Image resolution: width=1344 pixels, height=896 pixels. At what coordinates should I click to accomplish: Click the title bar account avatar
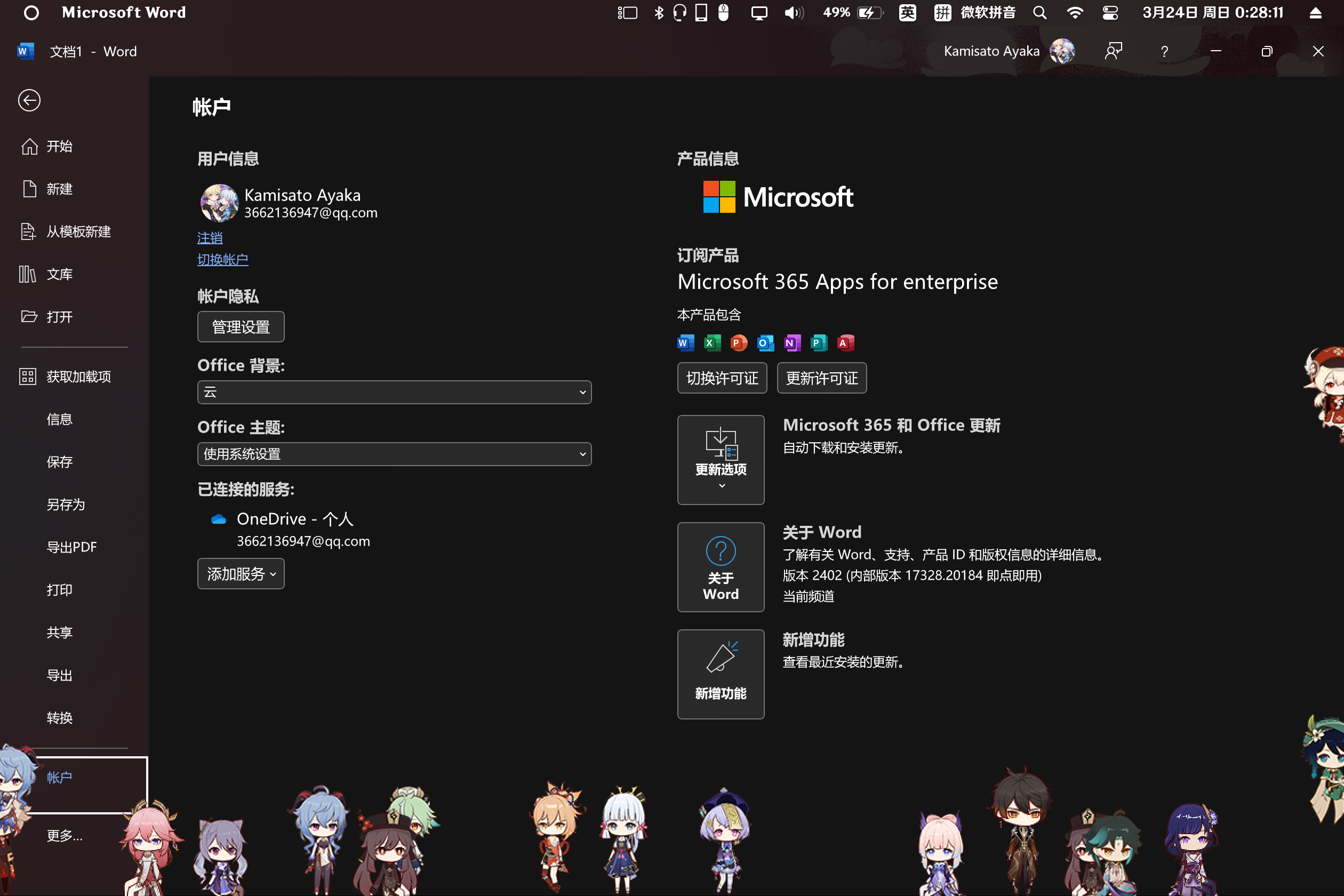[x=1062, y=51]
